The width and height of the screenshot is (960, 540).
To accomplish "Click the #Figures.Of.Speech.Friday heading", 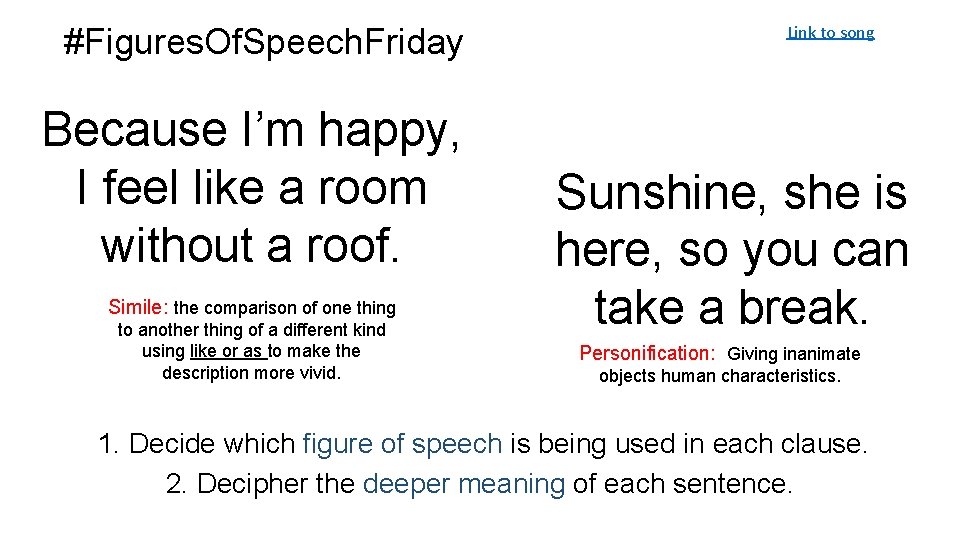I will 263,42.
